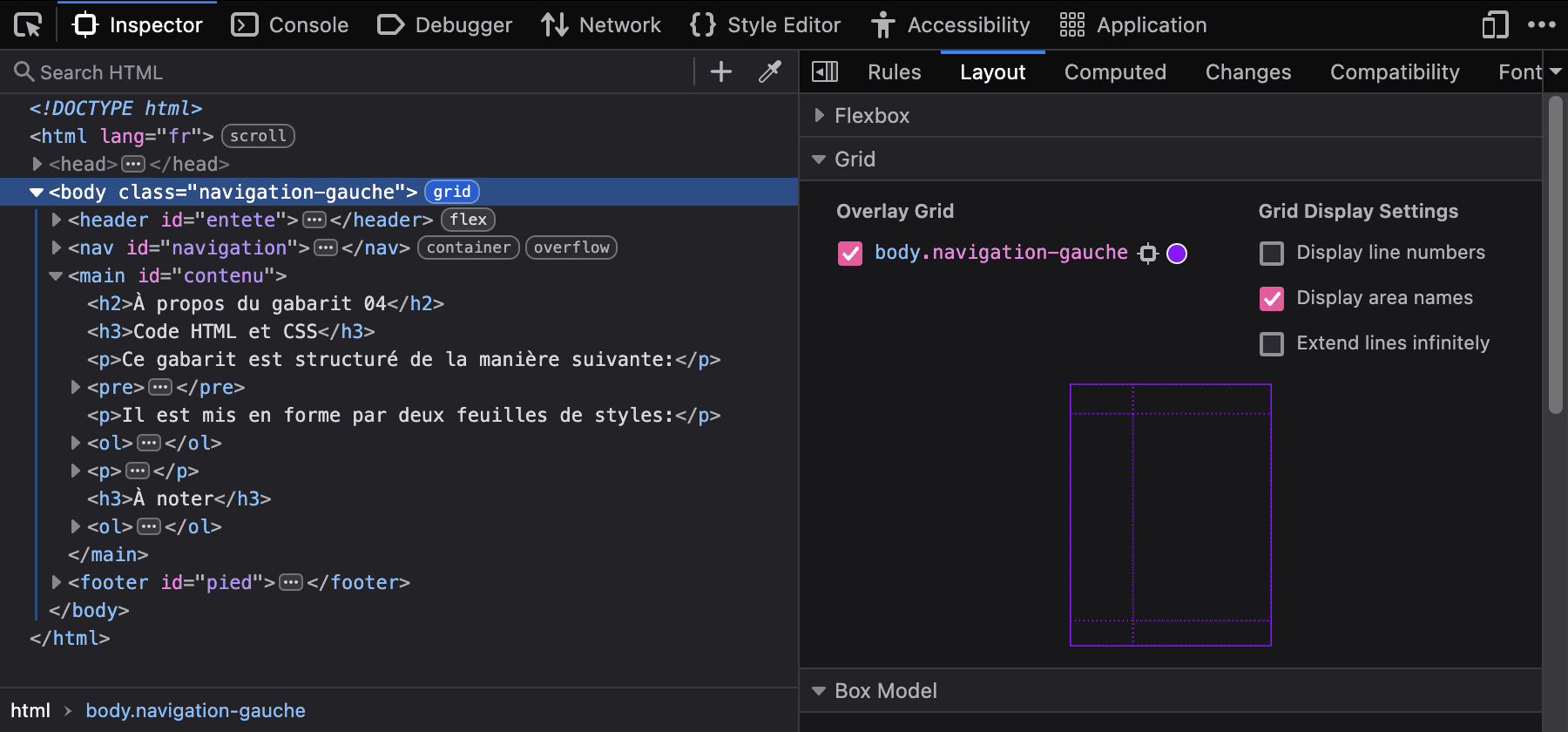Image resolution: width=1568 pixels, height=732 pixels.
Task: Click the body.navigation-gauche overlay grid label
Action: click(1001, 253)
